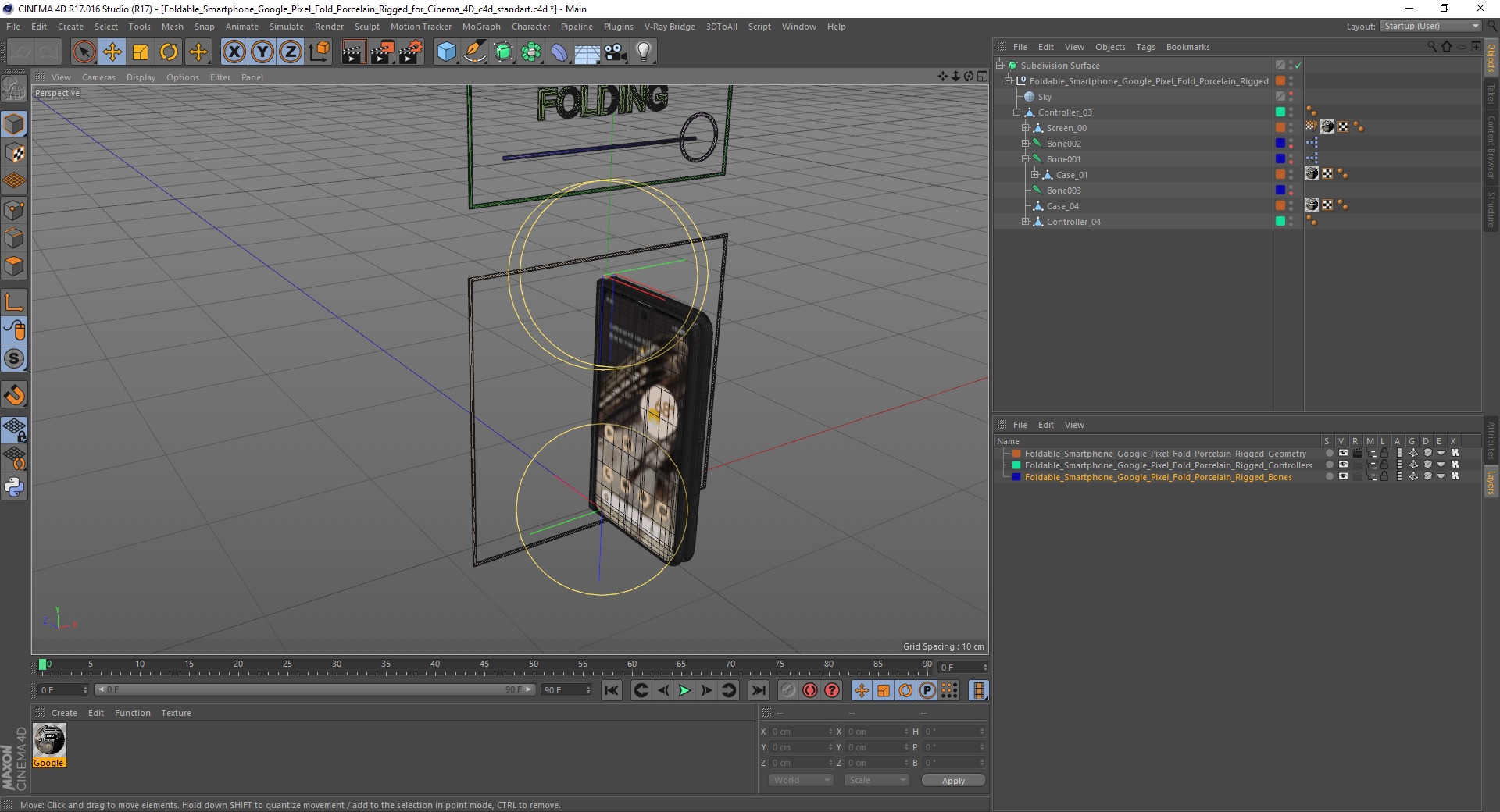
Task: Add a Floor environment object
Action: pos(587,52)
